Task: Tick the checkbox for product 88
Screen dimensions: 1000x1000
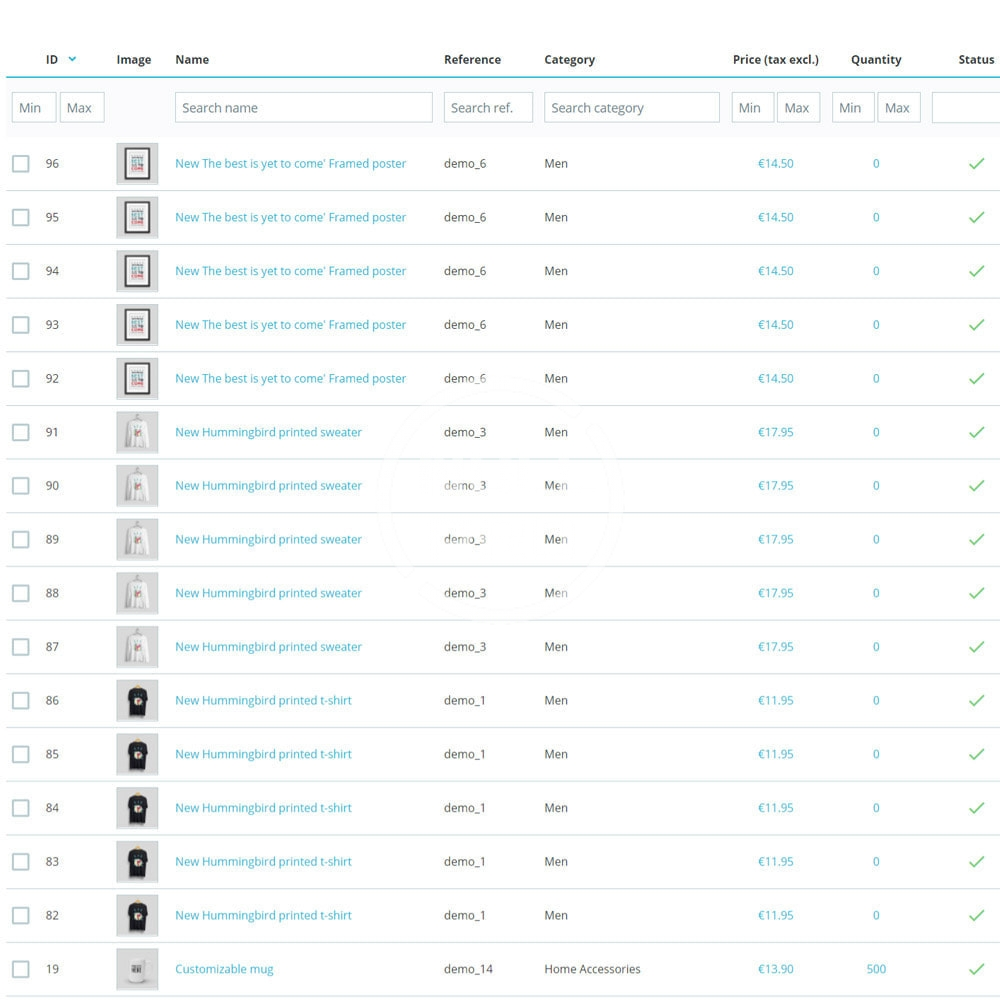Action: [21, 594]
